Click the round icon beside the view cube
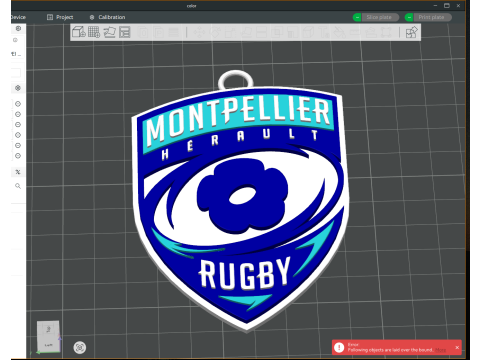 point(80,348)
